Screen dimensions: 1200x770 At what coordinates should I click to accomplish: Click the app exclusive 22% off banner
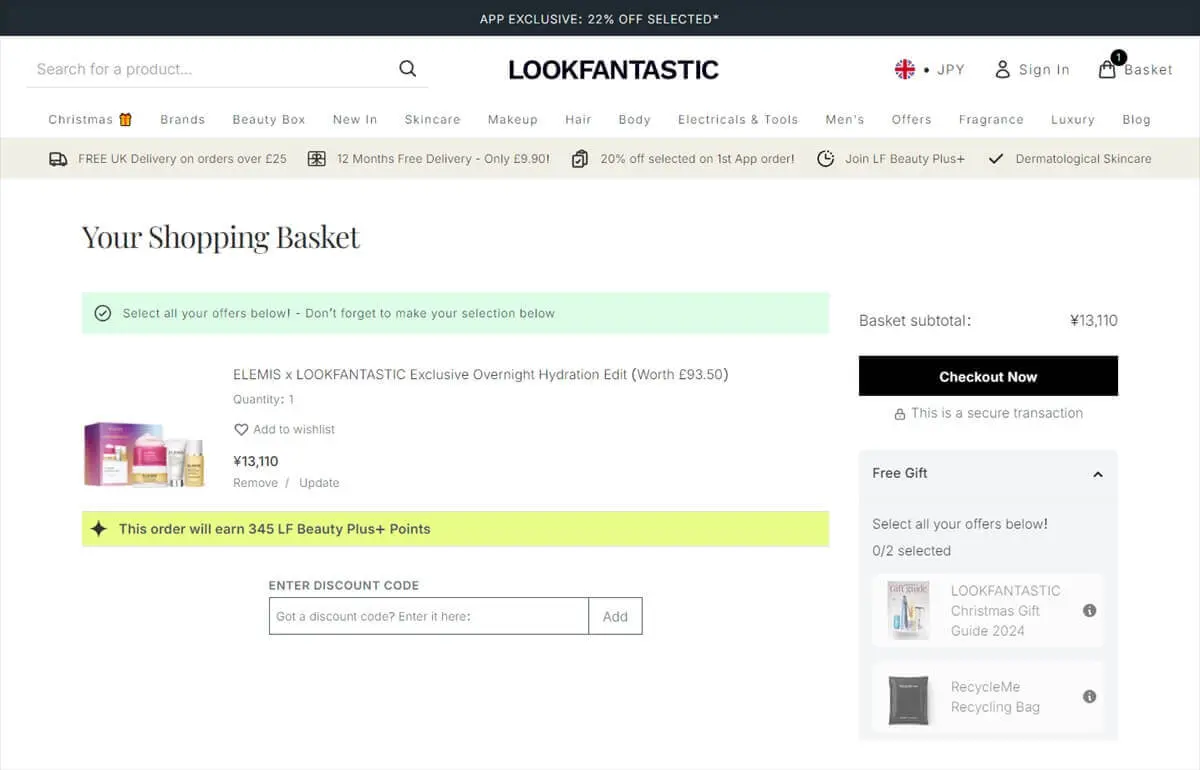[x=600, y=19]
